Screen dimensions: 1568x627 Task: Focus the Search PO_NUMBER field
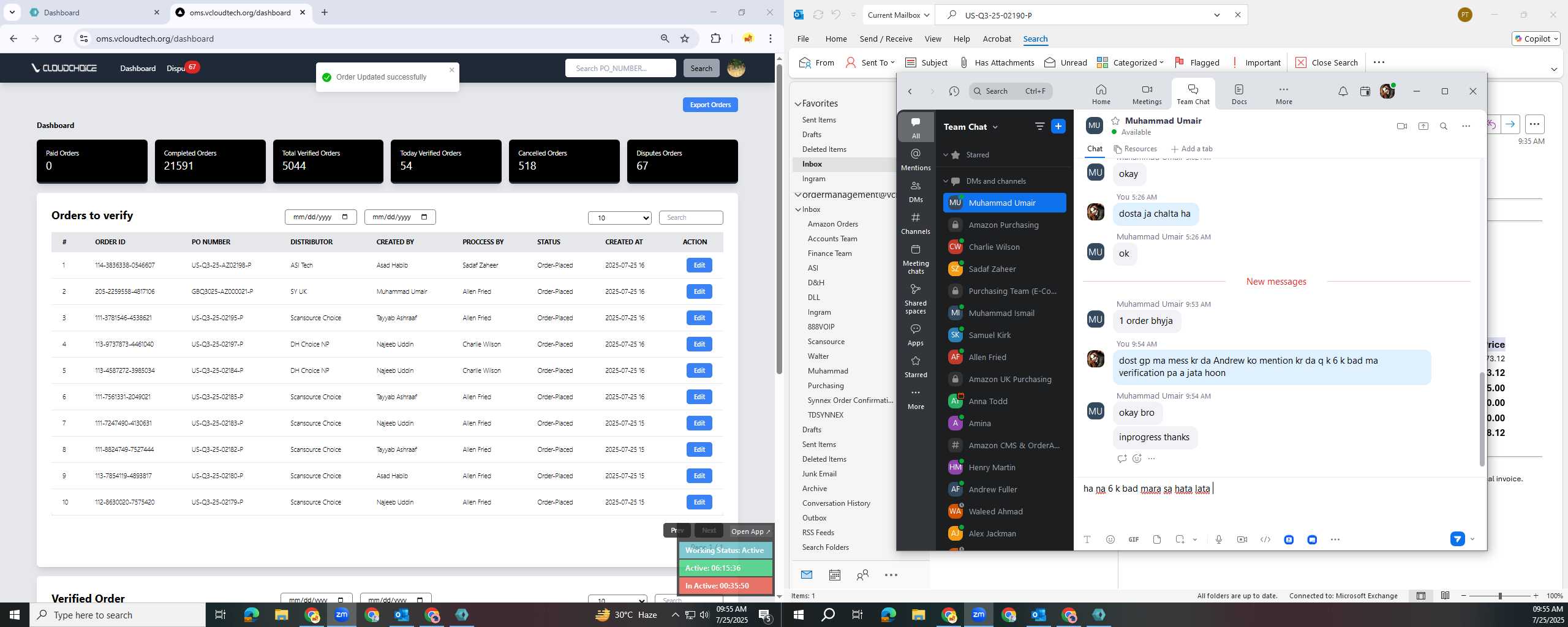point(620,68)
